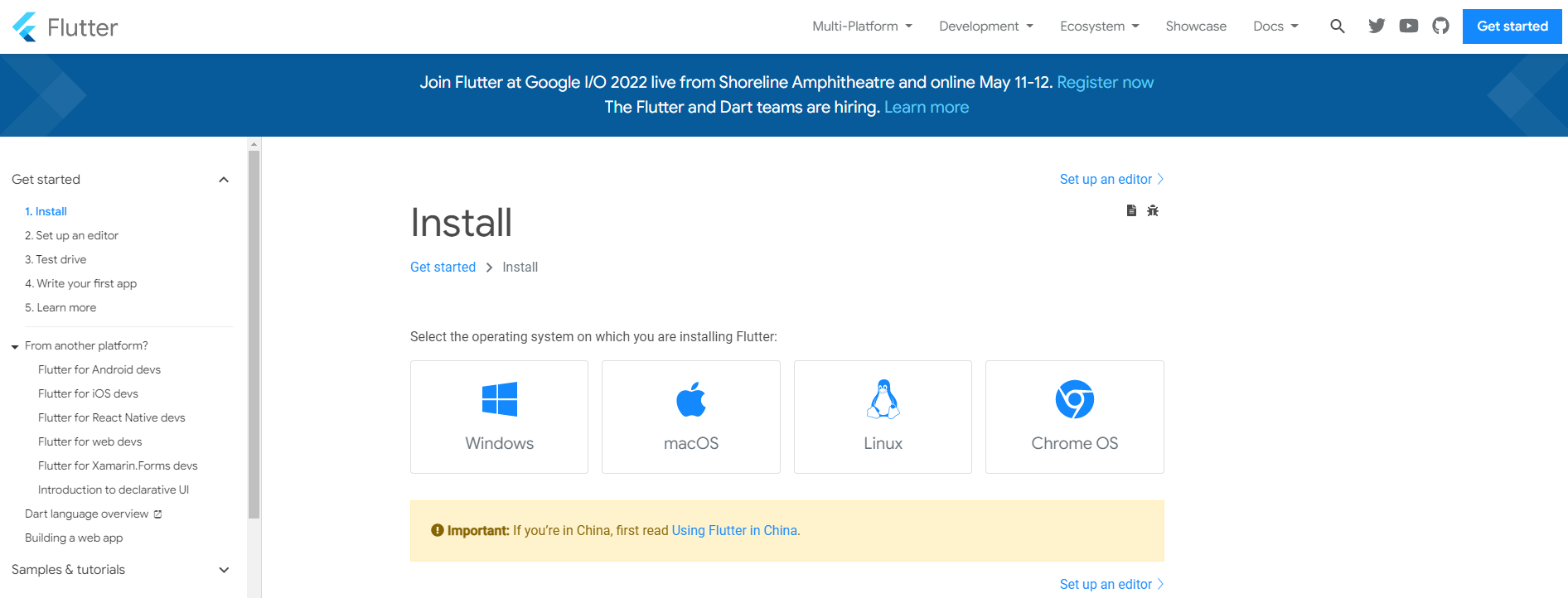This screenshot has width=1568, height=598.
Task: Choose the Windows install card
Action: pyautogui.click(x=499, y=417)
